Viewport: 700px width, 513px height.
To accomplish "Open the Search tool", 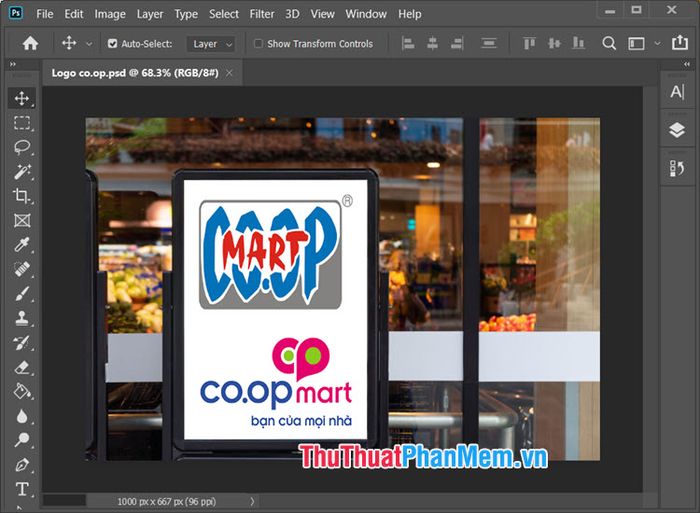I will [609, 43].
